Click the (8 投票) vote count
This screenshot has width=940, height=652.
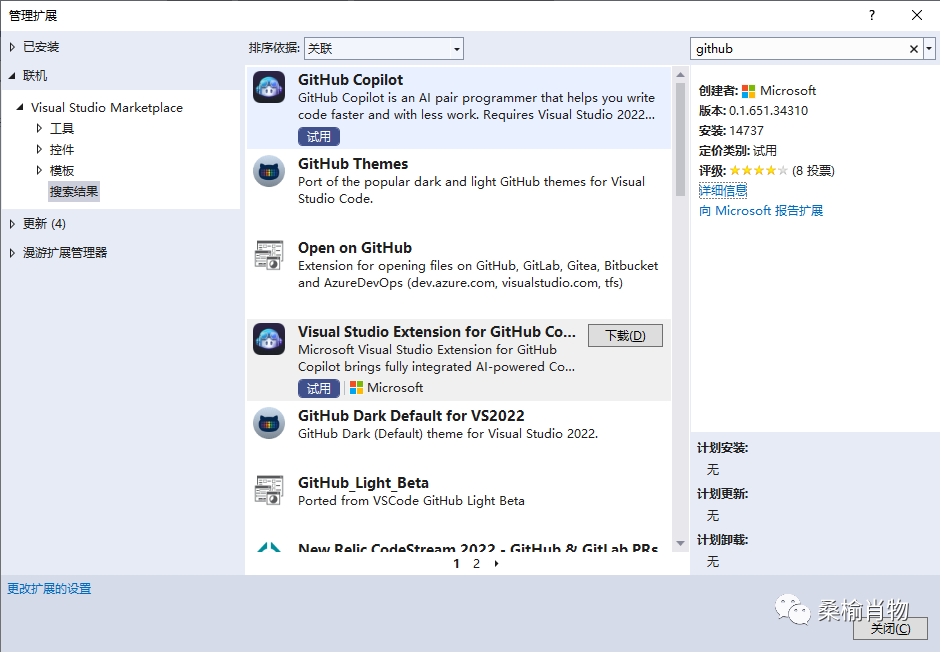coord(813,171)
